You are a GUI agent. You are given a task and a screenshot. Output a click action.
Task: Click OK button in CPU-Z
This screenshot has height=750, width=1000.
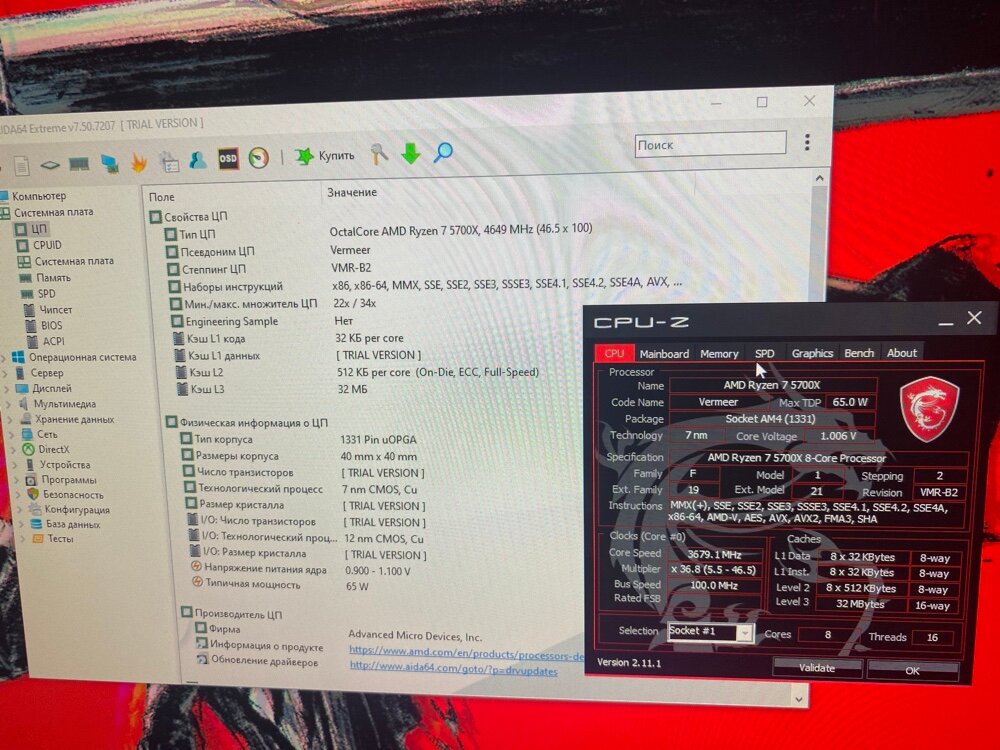tap(912, 670)
